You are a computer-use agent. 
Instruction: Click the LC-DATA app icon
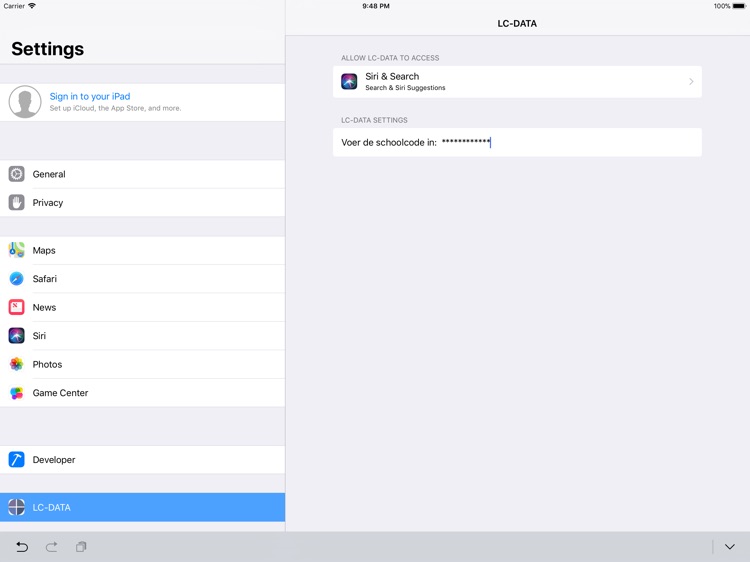tap(16, 507)
